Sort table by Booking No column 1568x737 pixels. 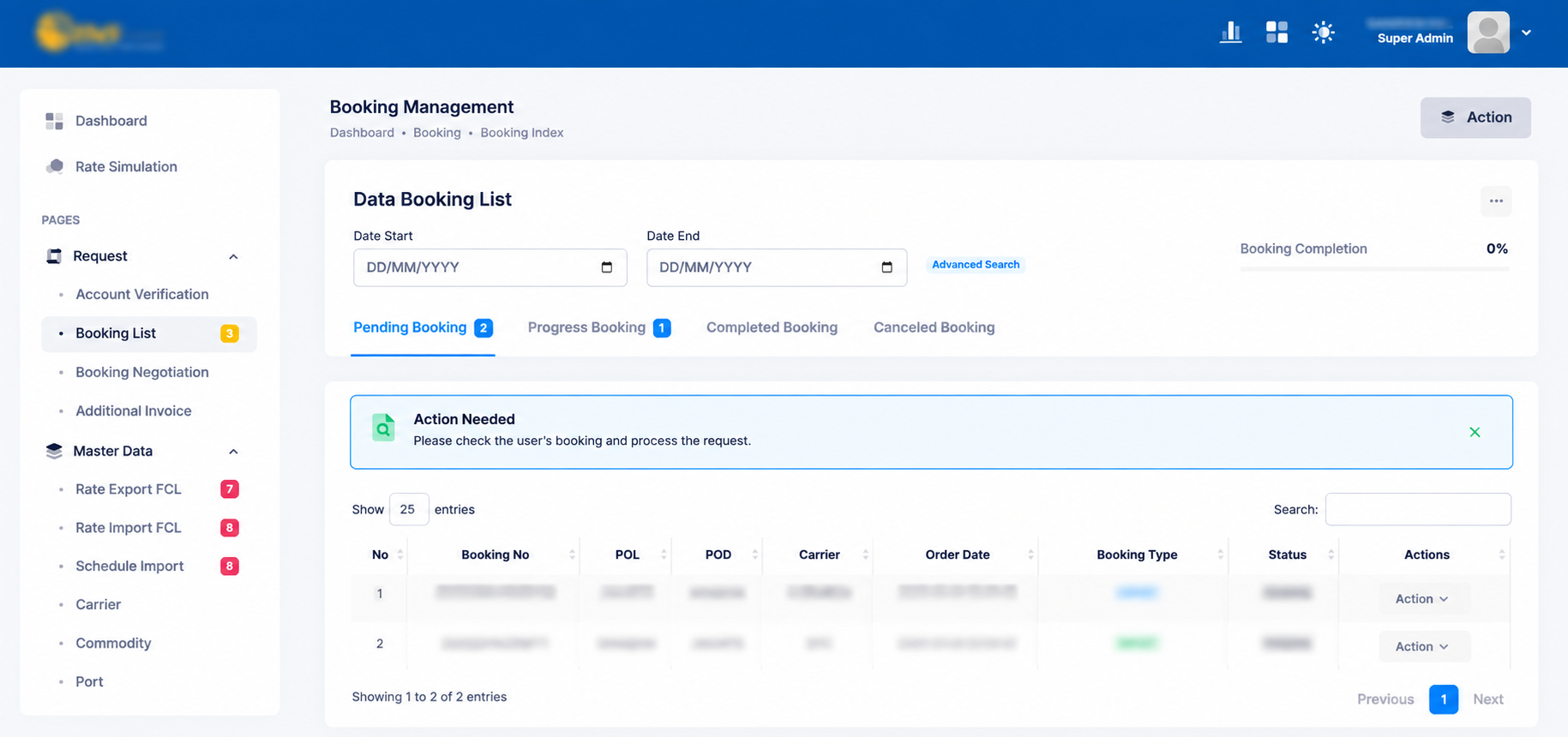coord(494,554)
